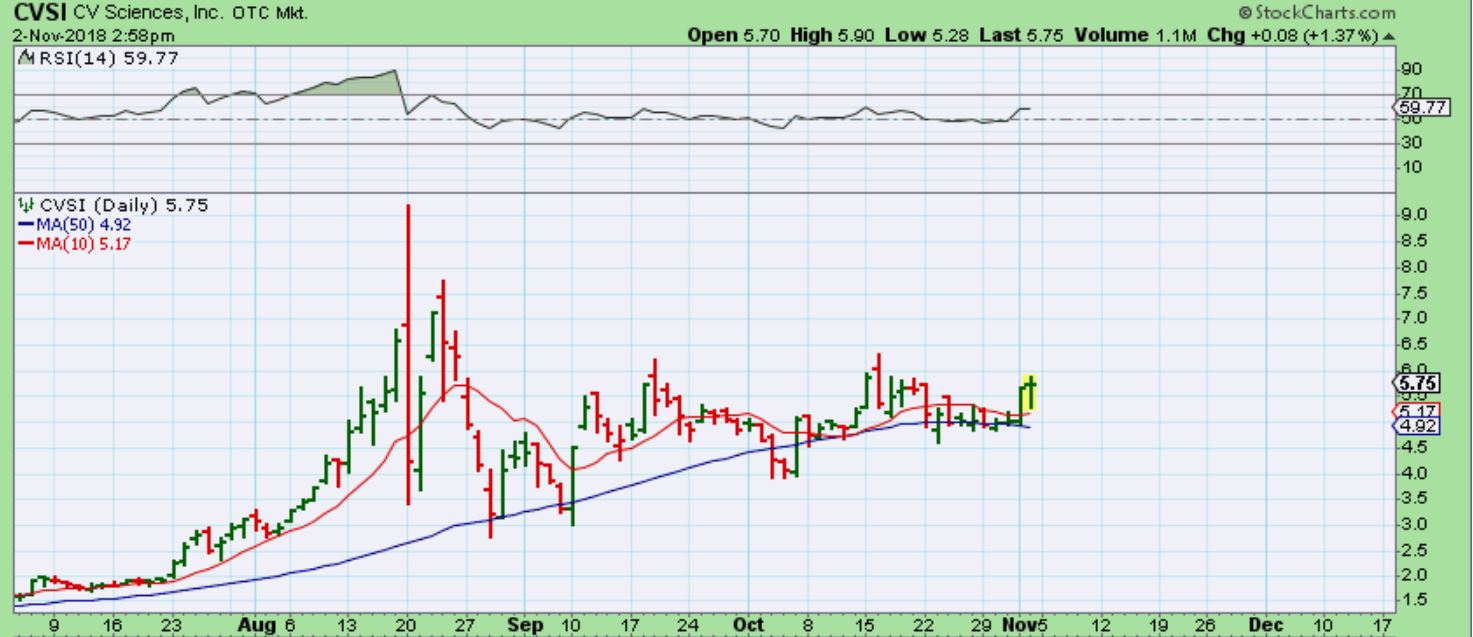Click the 3.0 price axis label
Viewport: 1473px width, 637px height.
tap(1413, 524)
